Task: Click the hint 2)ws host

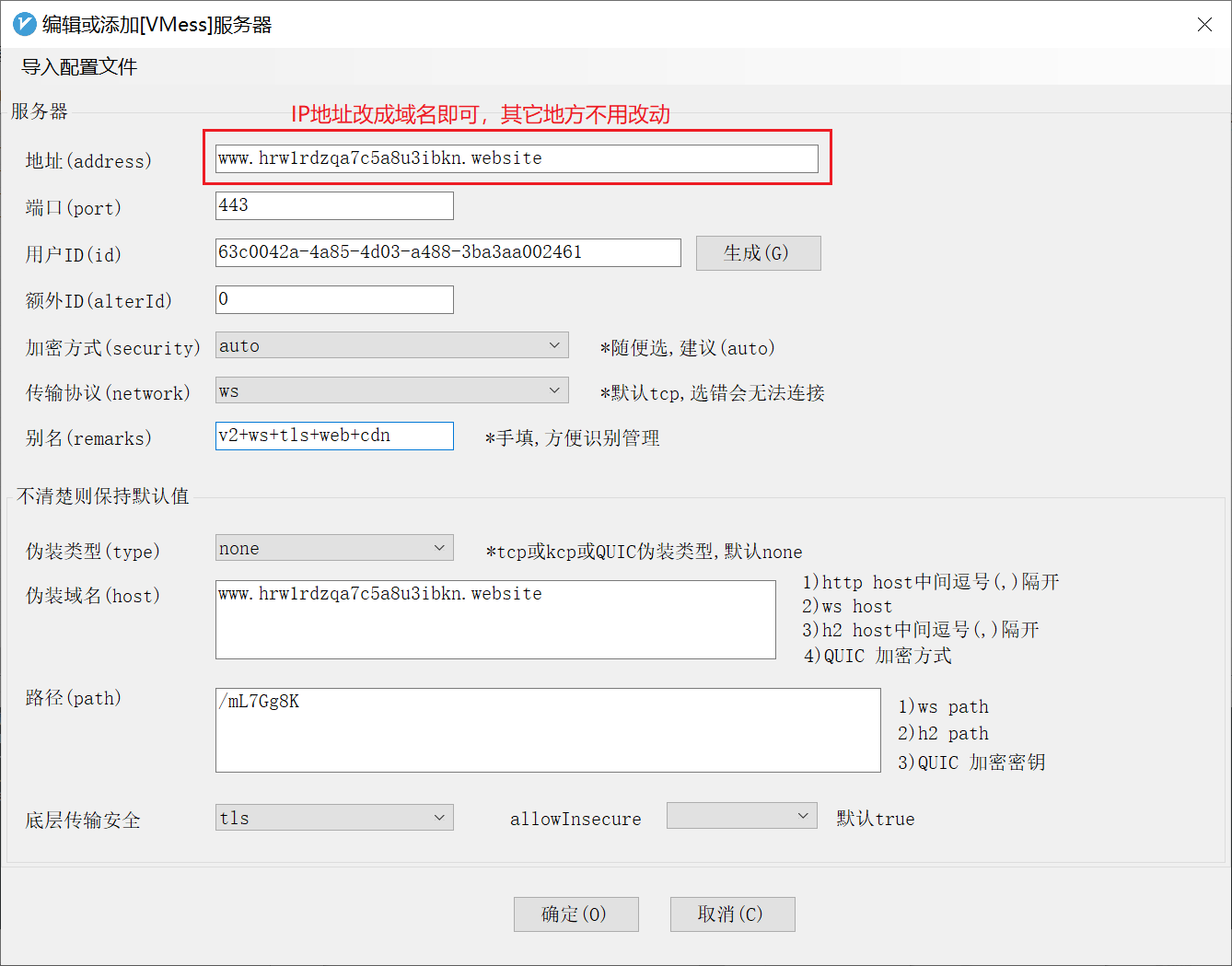Action: [x=847, y=607]
